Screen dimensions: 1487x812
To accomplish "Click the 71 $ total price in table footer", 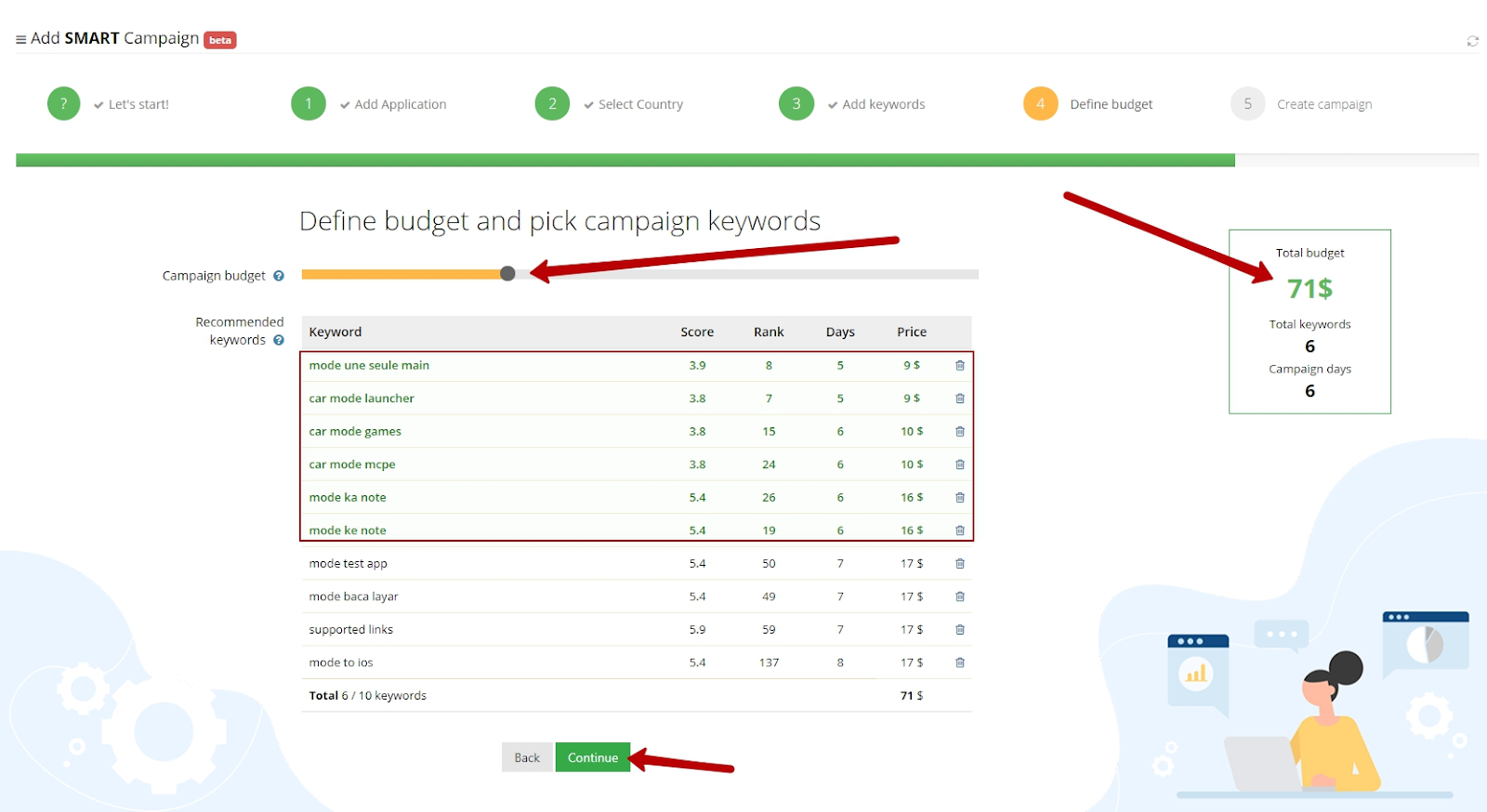I will [912, 696].
